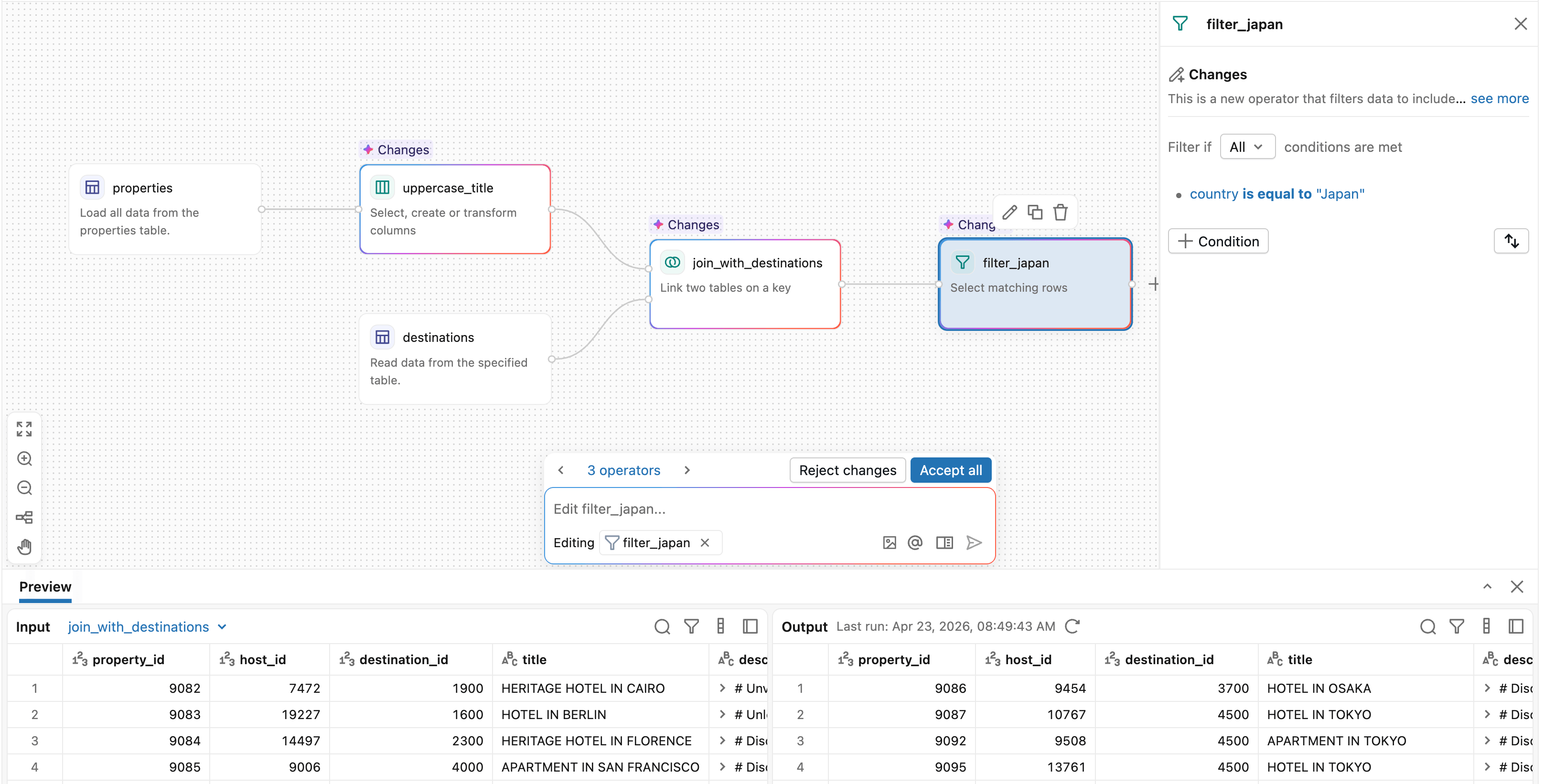
Task: Click the see more link
Action: (x=1499, y=99)
